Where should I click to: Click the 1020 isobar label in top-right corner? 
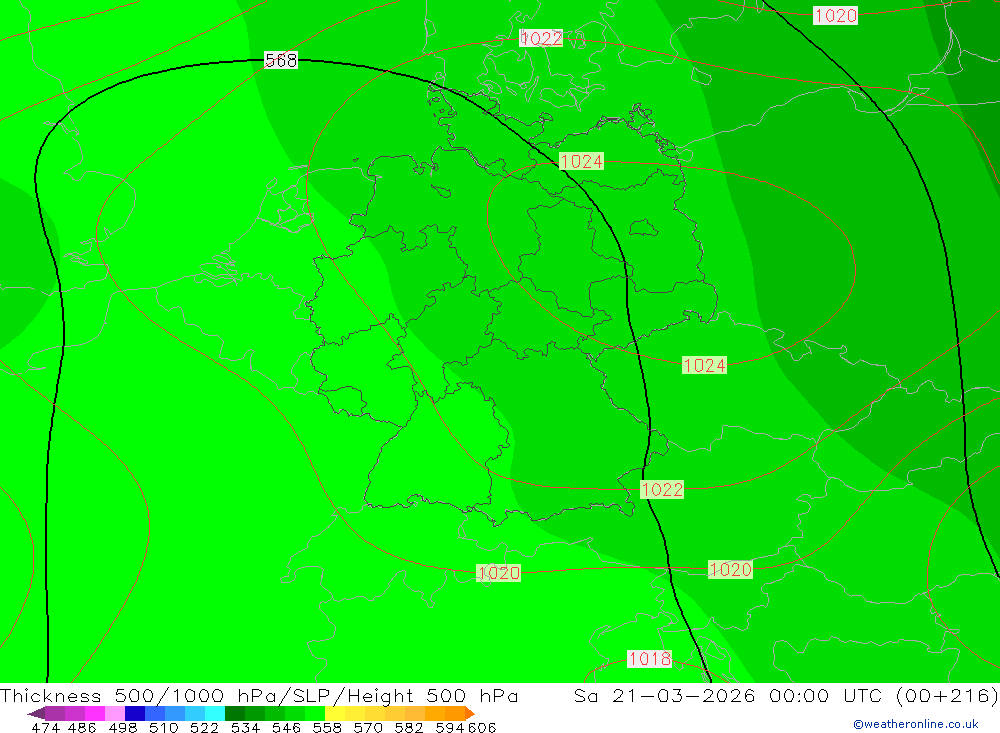[835, 15]
